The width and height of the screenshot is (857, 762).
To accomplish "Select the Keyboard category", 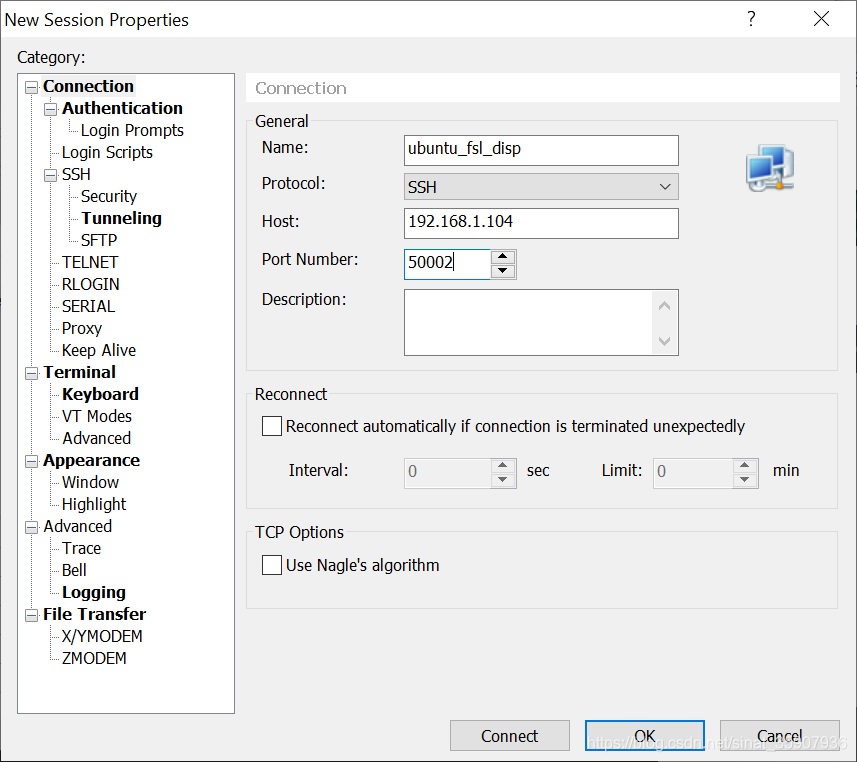I will point(101,394).
